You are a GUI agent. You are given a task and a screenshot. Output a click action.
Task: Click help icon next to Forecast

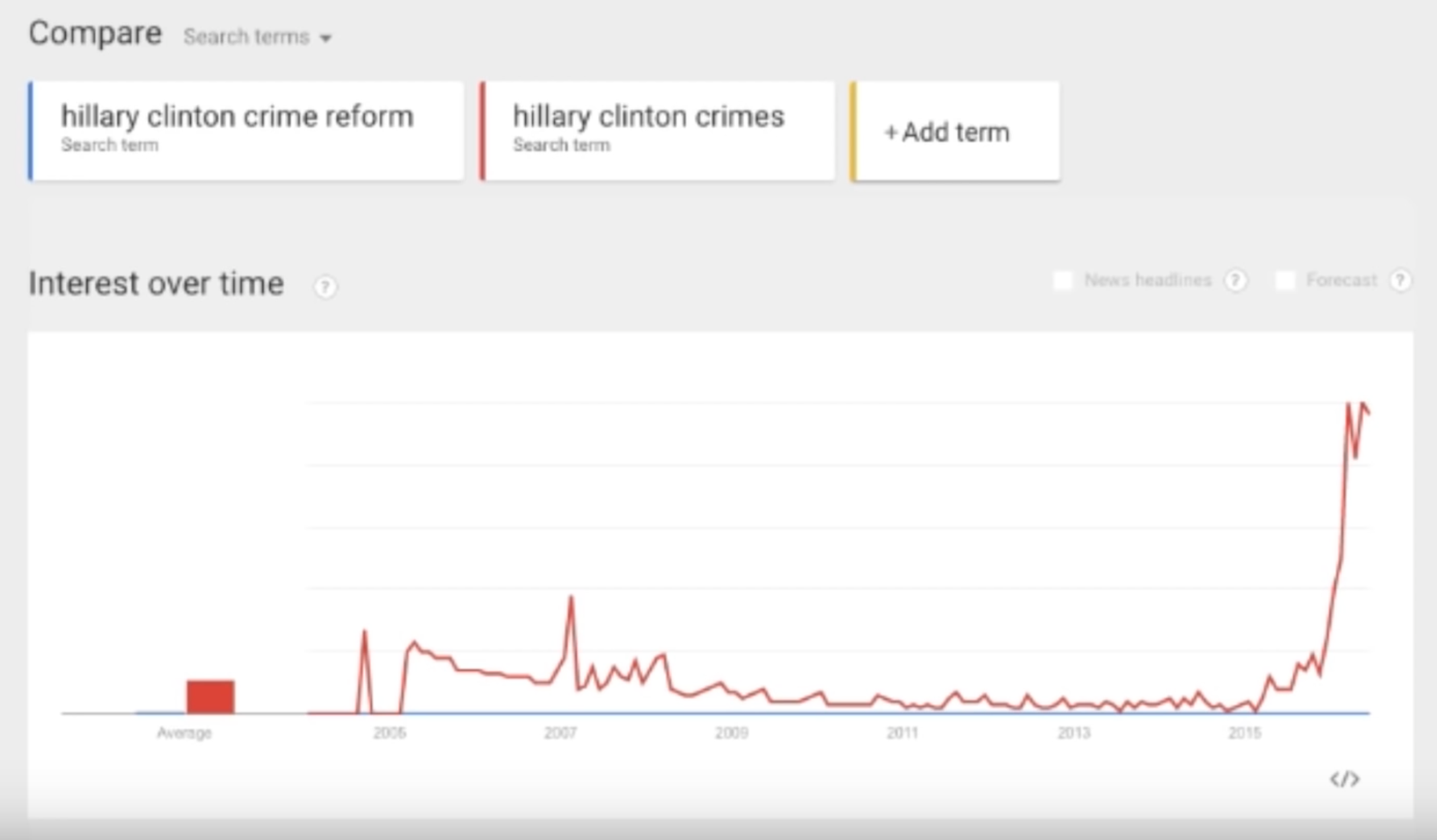[x=1400, y=281]
